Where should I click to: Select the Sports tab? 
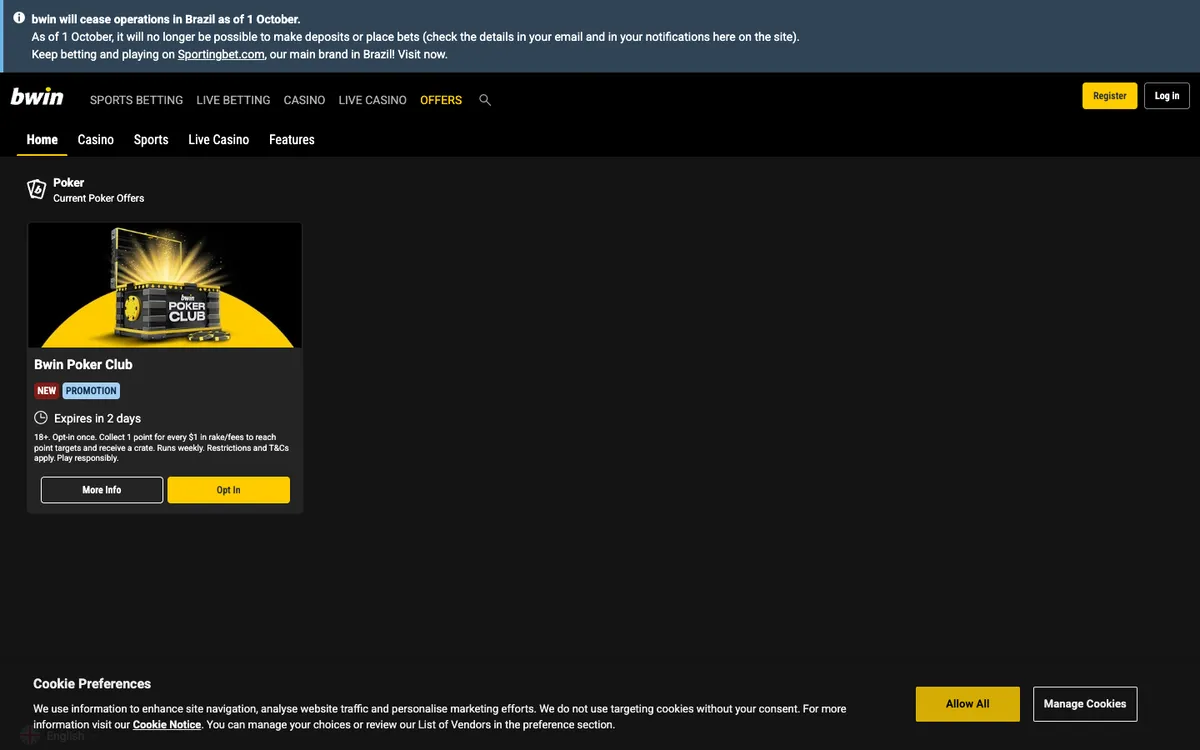(151, 140)
